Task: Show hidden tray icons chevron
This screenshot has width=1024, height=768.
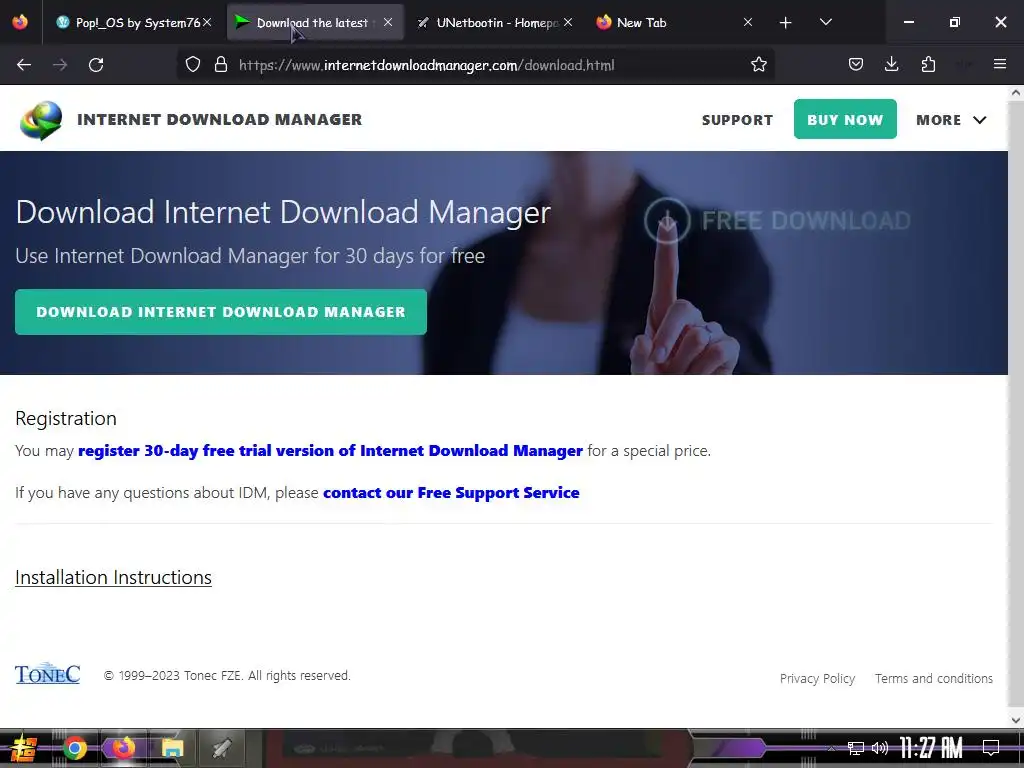Action: click(x=831, y=748)
